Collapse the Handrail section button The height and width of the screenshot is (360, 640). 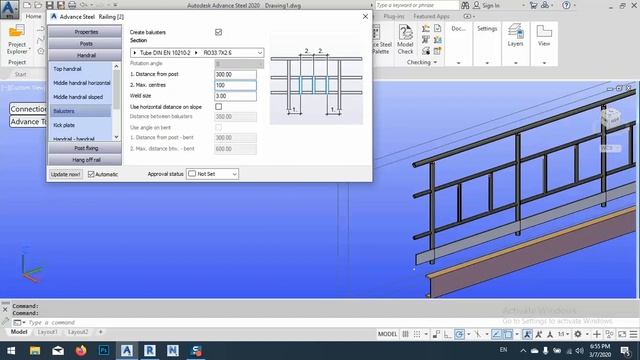click(x=85, y=55)
